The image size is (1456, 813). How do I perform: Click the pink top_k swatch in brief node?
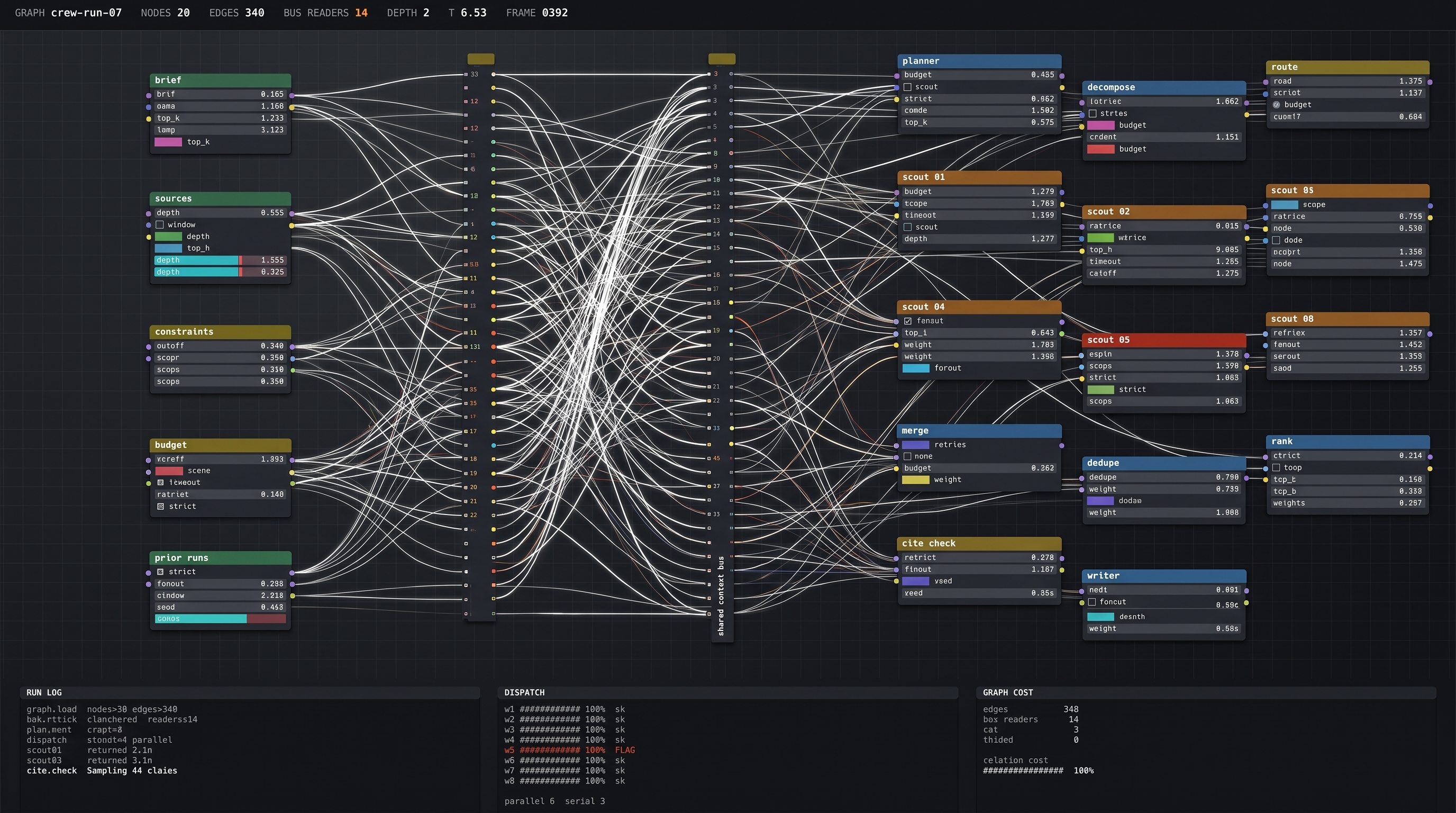tap(168, 142)
